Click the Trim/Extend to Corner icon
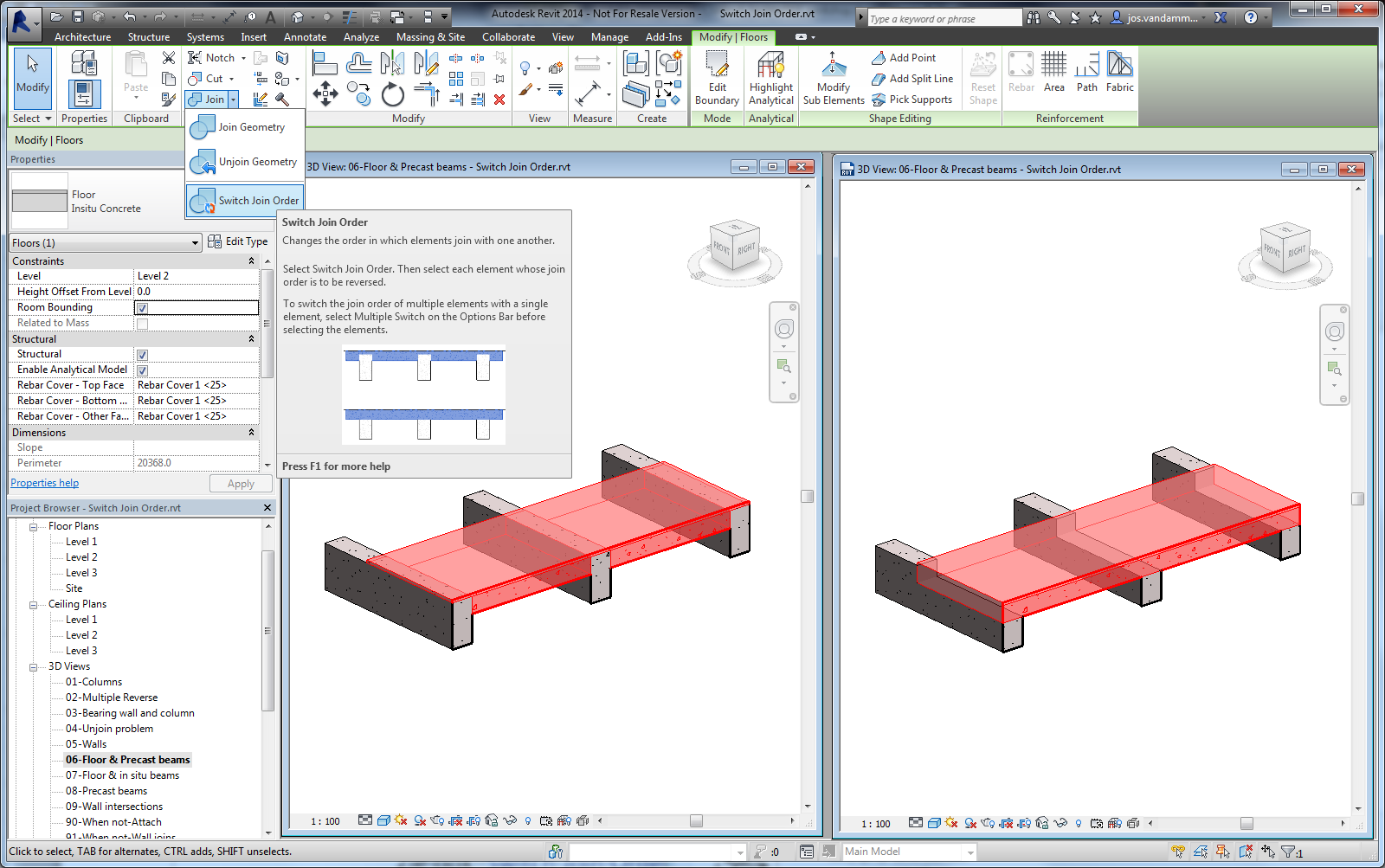The height and width of the screenshot is (868, 1385). (427, 93)
